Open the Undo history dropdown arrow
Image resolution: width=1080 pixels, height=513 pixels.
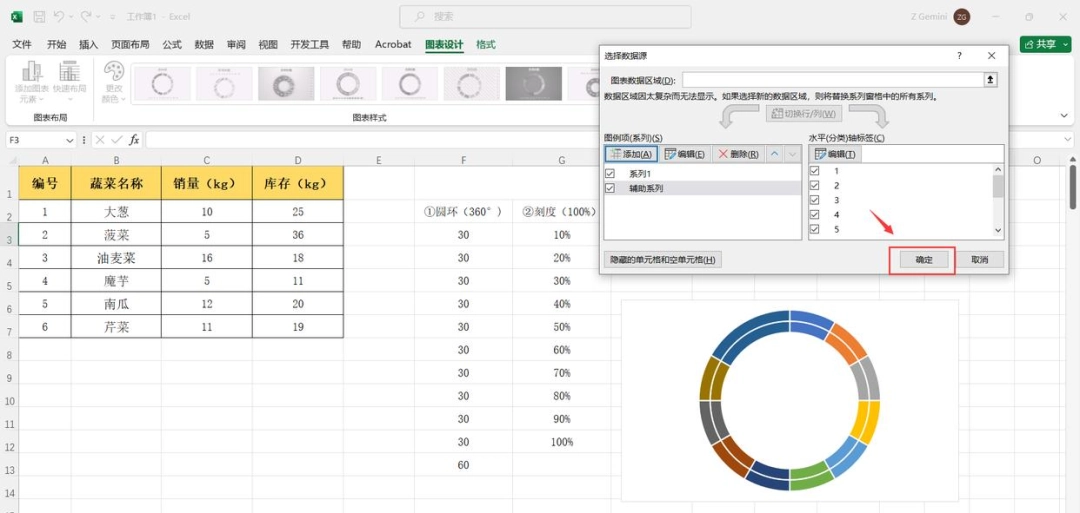[x=71, y=16]
